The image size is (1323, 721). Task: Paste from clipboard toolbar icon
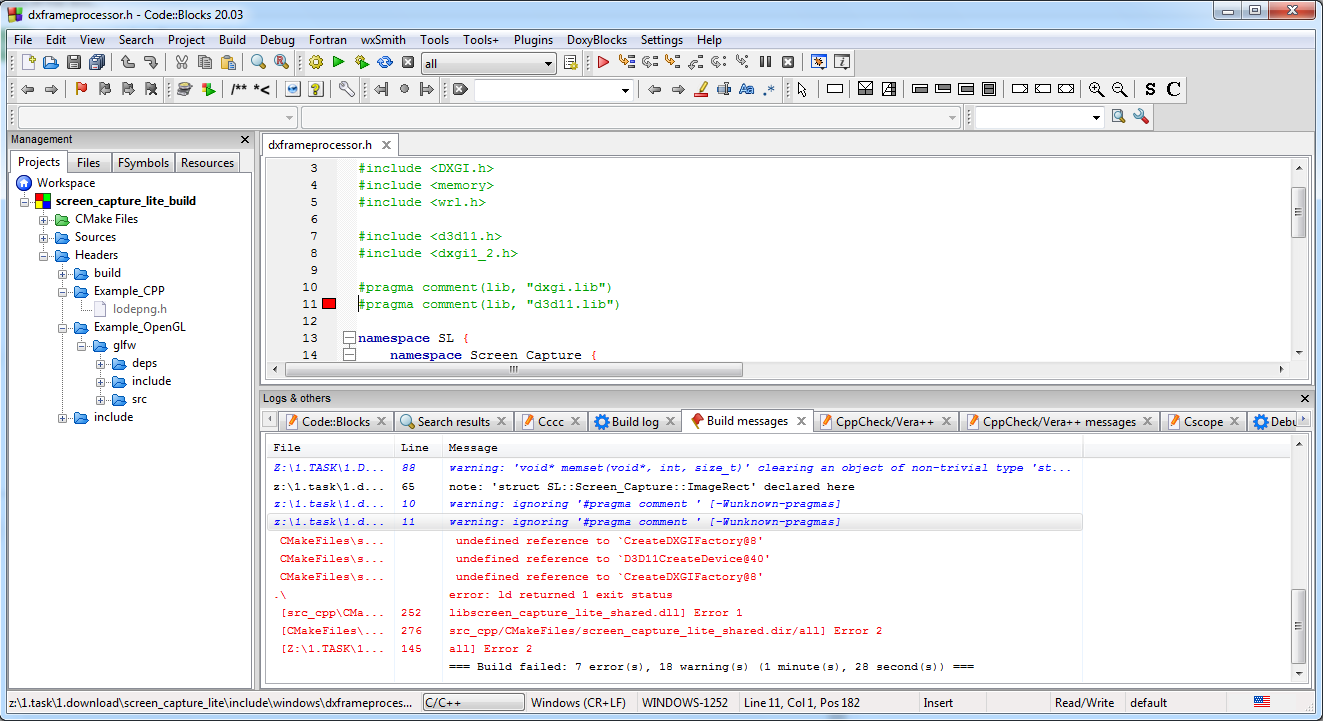pyautogui.click(x=228, y=63)
